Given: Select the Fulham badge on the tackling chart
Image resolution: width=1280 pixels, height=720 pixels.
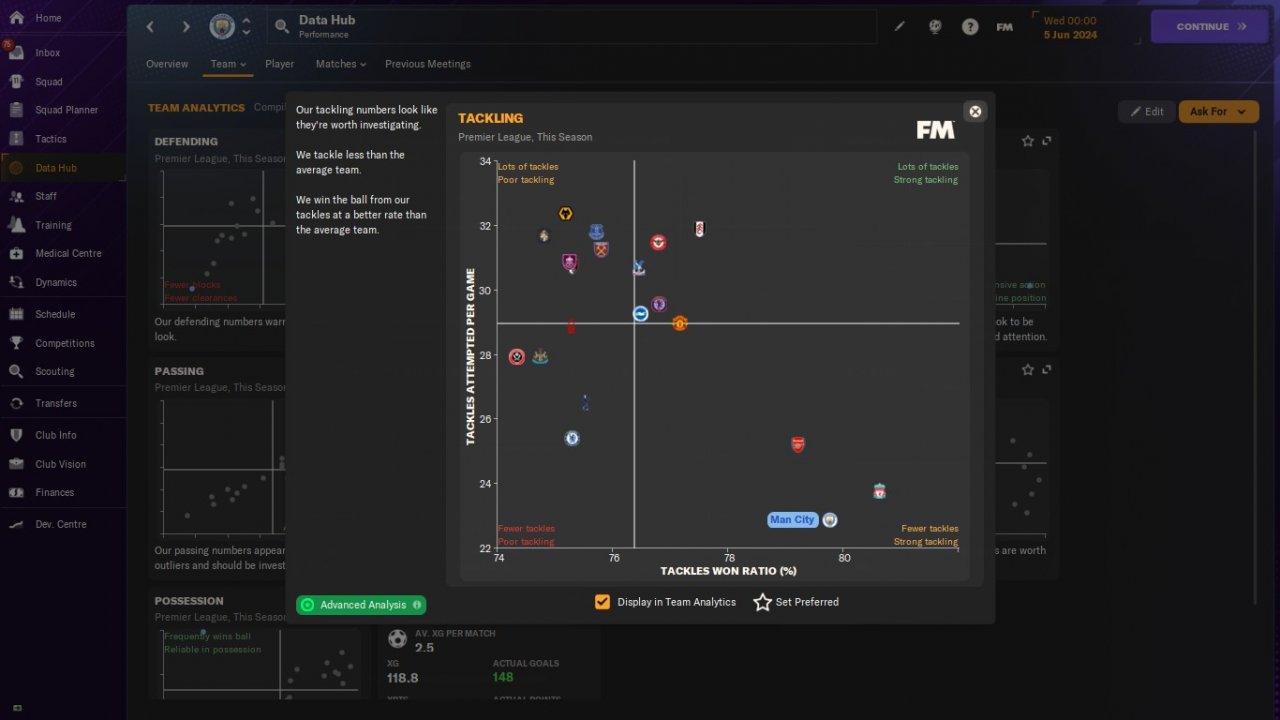Looking at the screenshot, I should pyautogui.click(x=699, y=229).
